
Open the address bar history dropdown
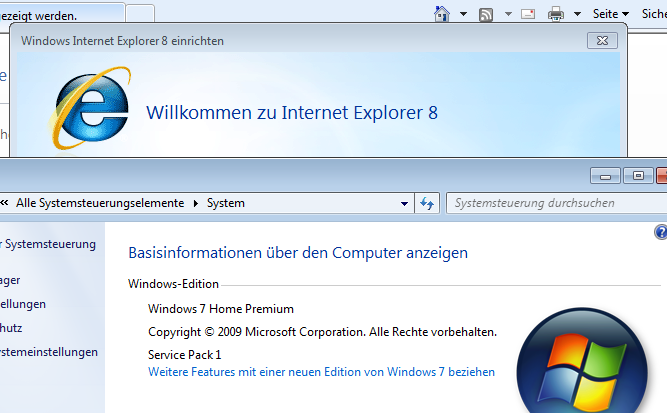(404, 204)
